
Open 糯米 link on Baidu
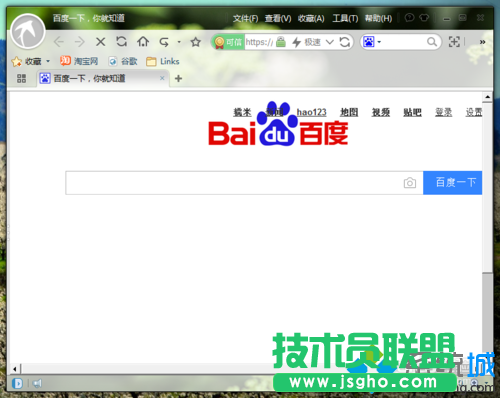(x=242, y=112)
